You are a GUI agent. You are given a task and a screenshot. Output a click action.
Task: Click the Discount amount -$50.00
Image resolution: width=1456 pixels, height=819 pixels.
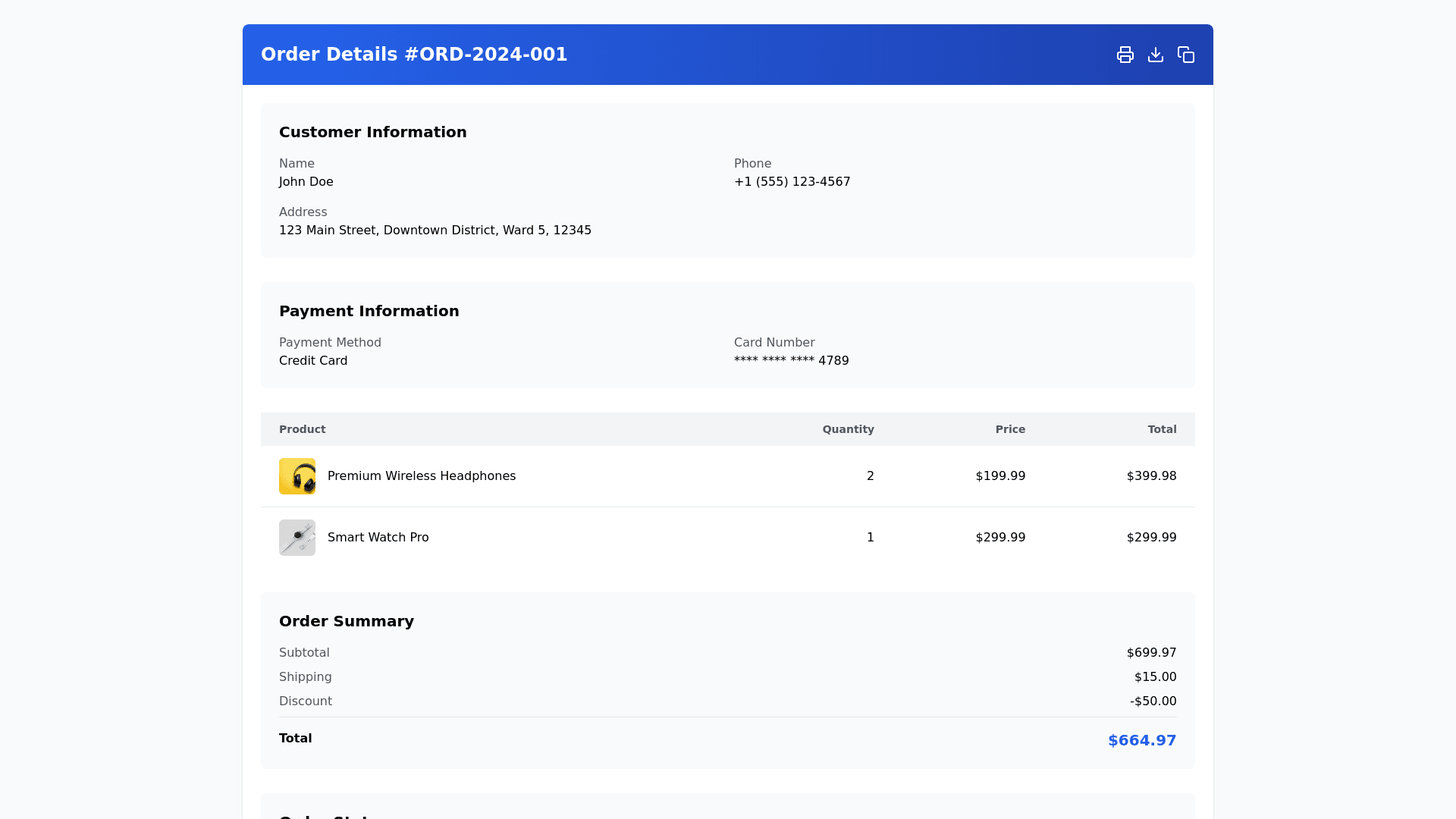(x=1153, y=701)
